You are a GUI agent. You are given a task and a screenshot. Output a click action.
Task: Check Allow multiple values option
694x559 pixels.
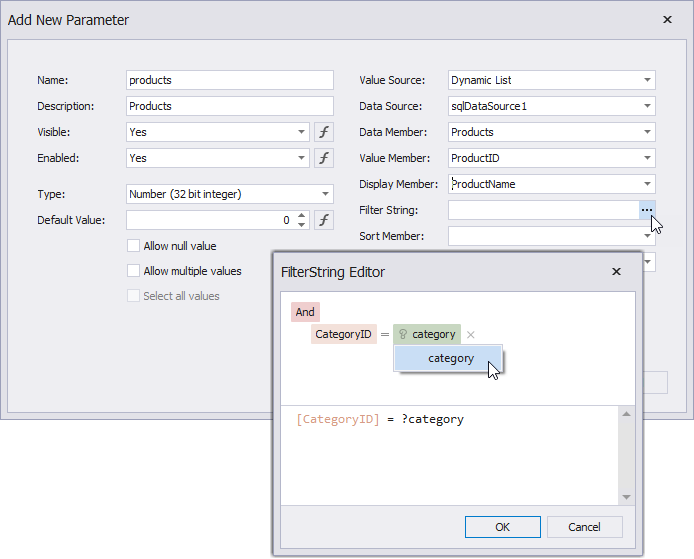133,271
